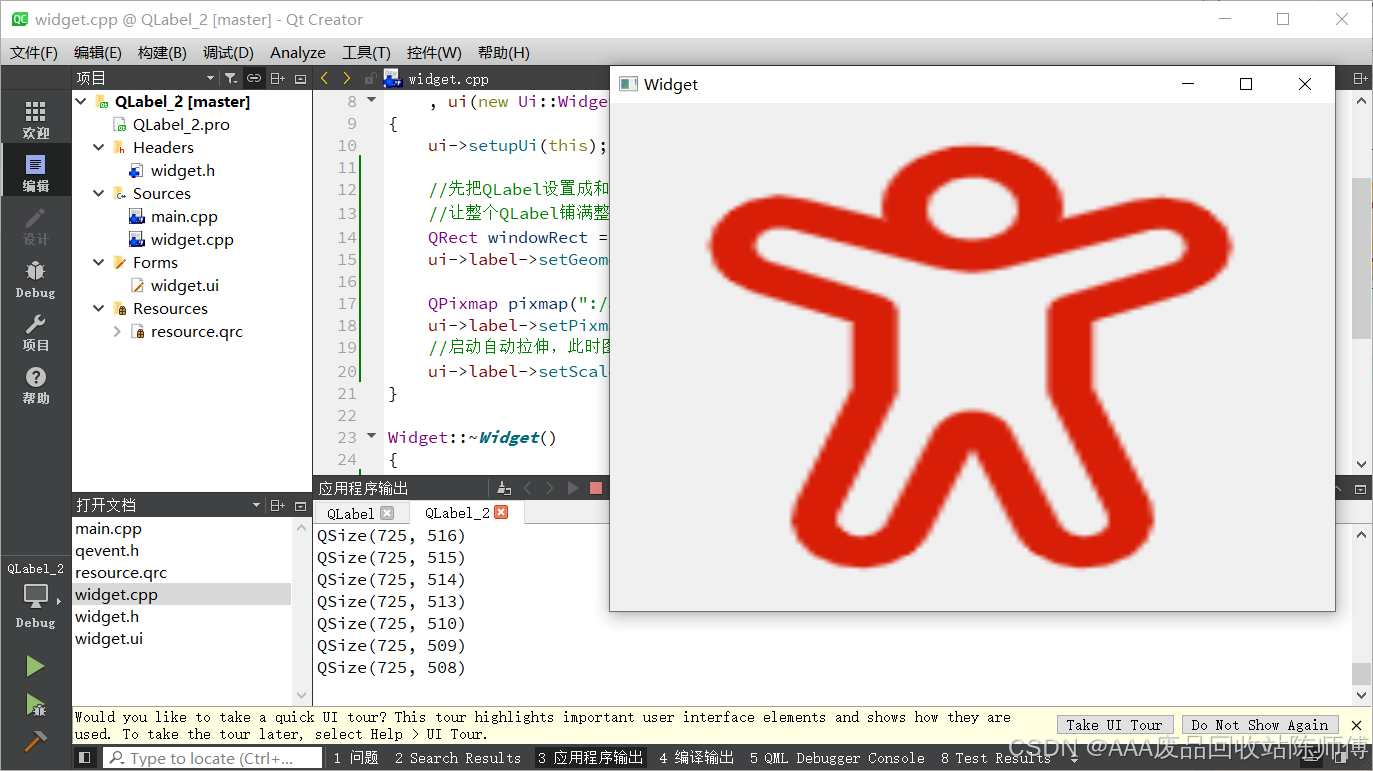Open the 1 问题 (Issues) pane
Screen dimensions: 1373x771
[356, 758]
